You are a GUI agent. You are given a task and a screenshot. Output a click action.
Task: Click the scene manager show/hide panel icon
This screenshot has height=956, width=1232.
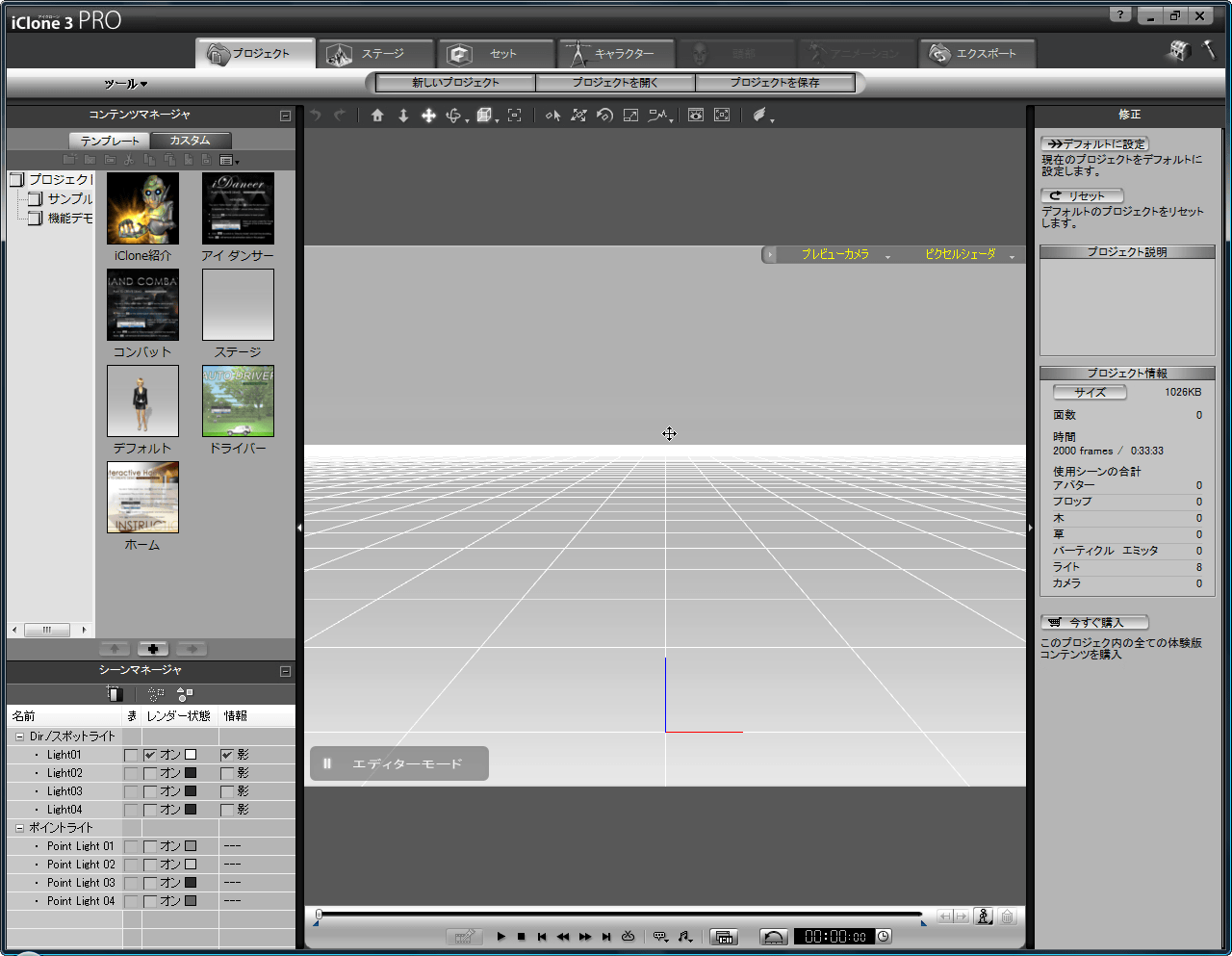[115, 693]
